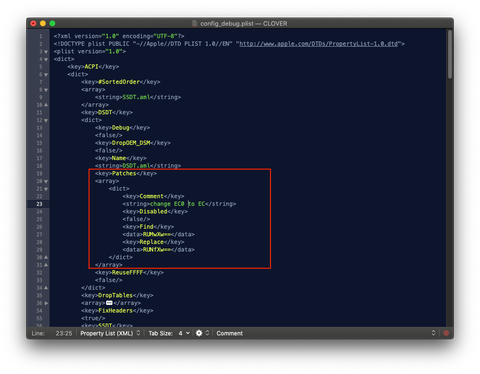Click the Disabled key text
Image resolution: width=480 pixels, height=374 pixels.
[153, 211]
